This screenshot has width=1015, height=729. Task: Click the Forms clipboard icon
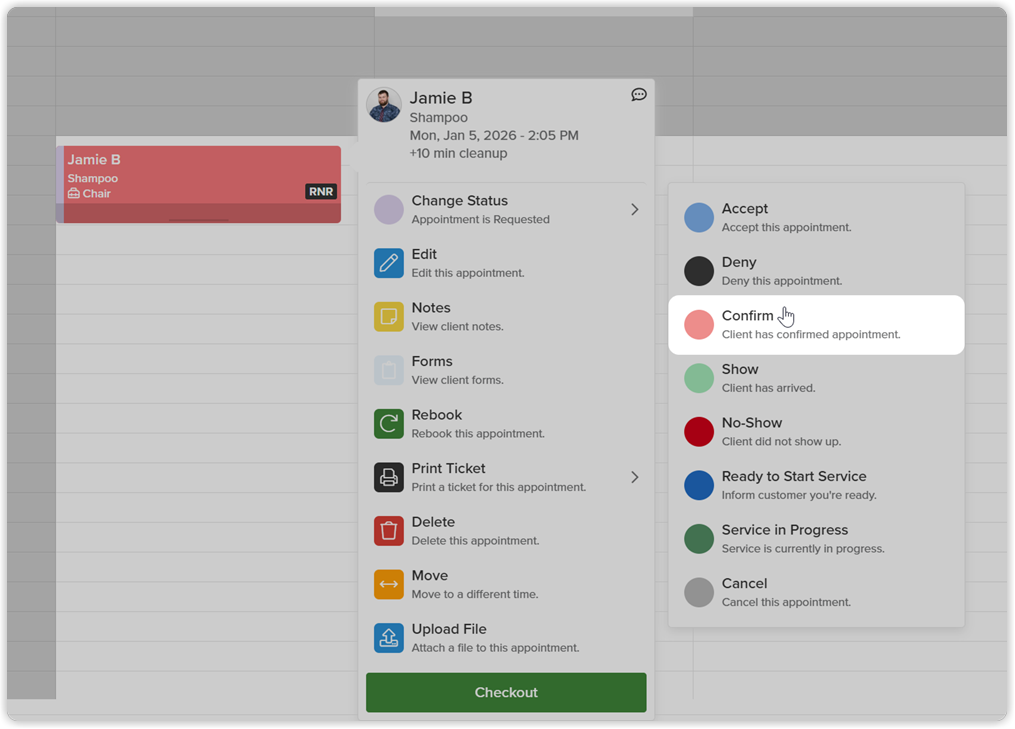point(388,370)
